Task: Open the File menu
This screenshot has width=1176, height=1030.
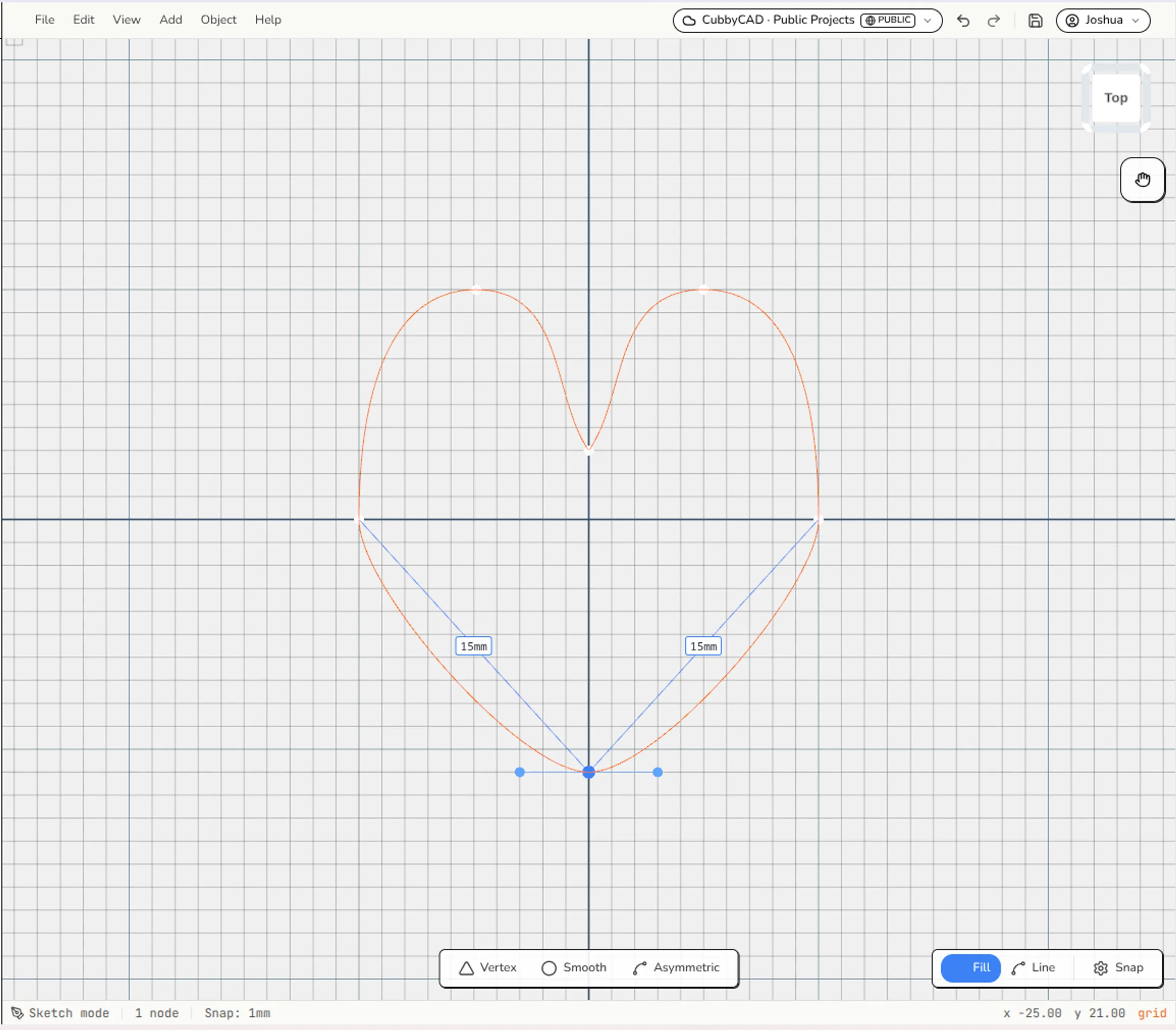Action: [44, 19]
